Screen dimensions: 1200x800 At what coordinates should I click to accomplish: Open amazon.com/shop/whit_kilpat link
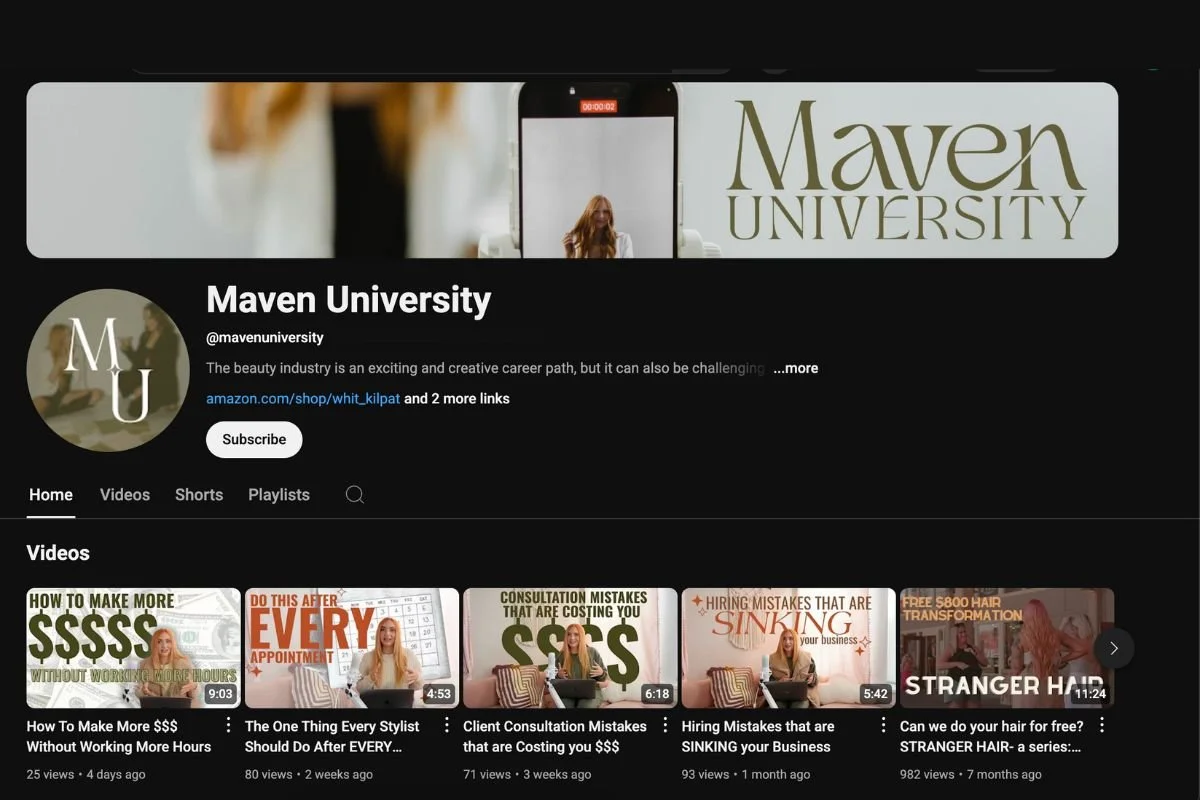pyautogui.click(x=303, y=398)
